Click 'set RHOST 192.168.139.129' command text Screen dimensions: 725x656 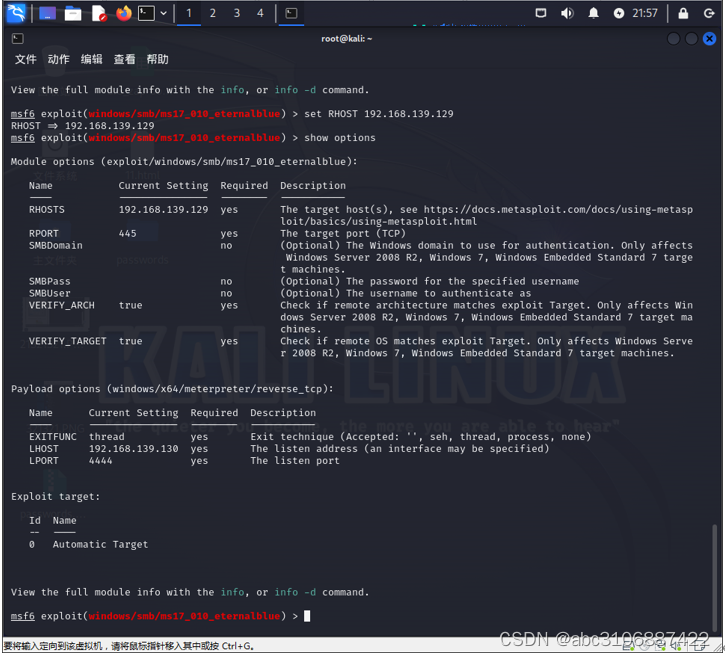pos(379,114)
